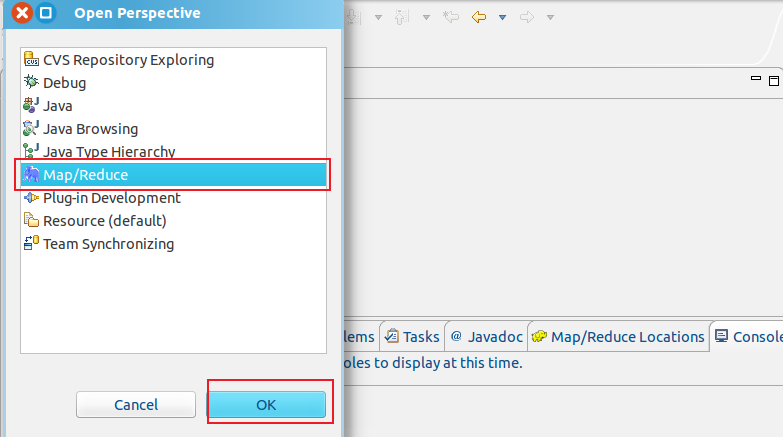This screenshot has width=783, height=437.
Task: Open the Next Annotation dropdown arrow
Action: point(379,17)
